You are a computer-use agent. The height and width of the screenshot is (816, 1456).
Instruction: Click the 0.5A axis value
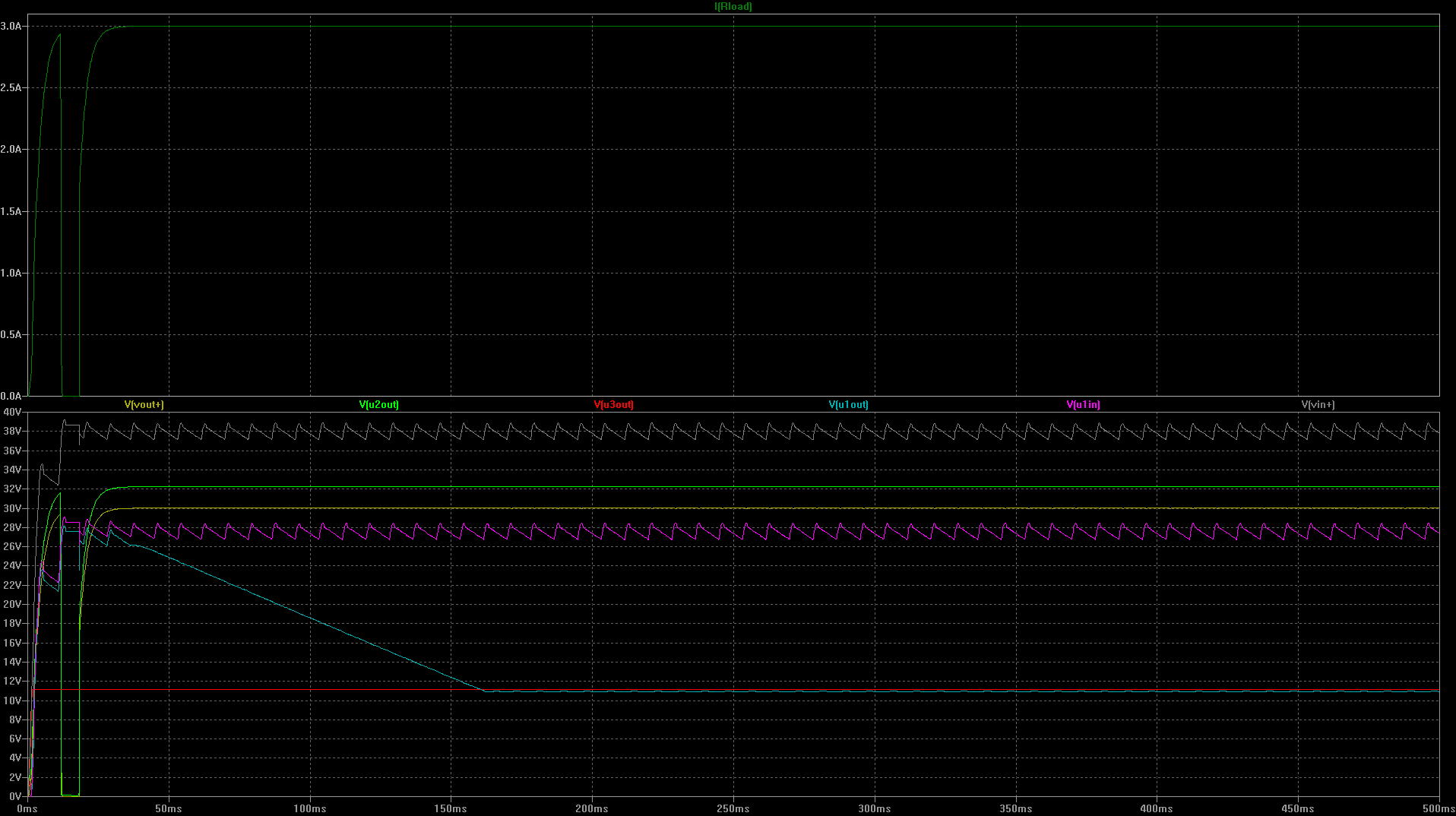point(11,335)
